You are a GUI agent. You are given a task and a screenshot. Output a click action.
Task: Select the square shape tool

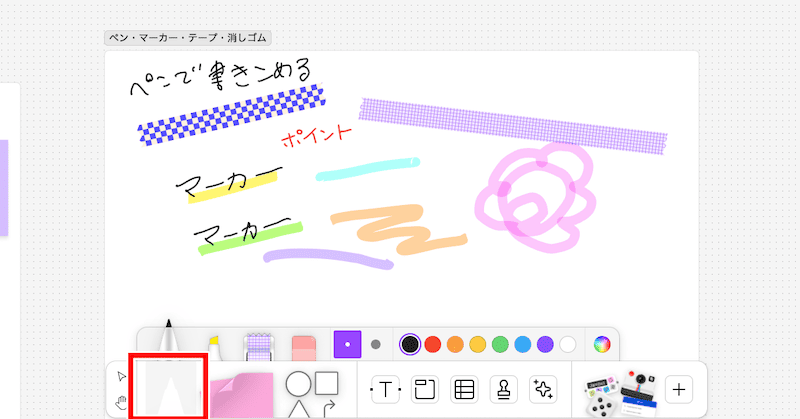point(327,382)
